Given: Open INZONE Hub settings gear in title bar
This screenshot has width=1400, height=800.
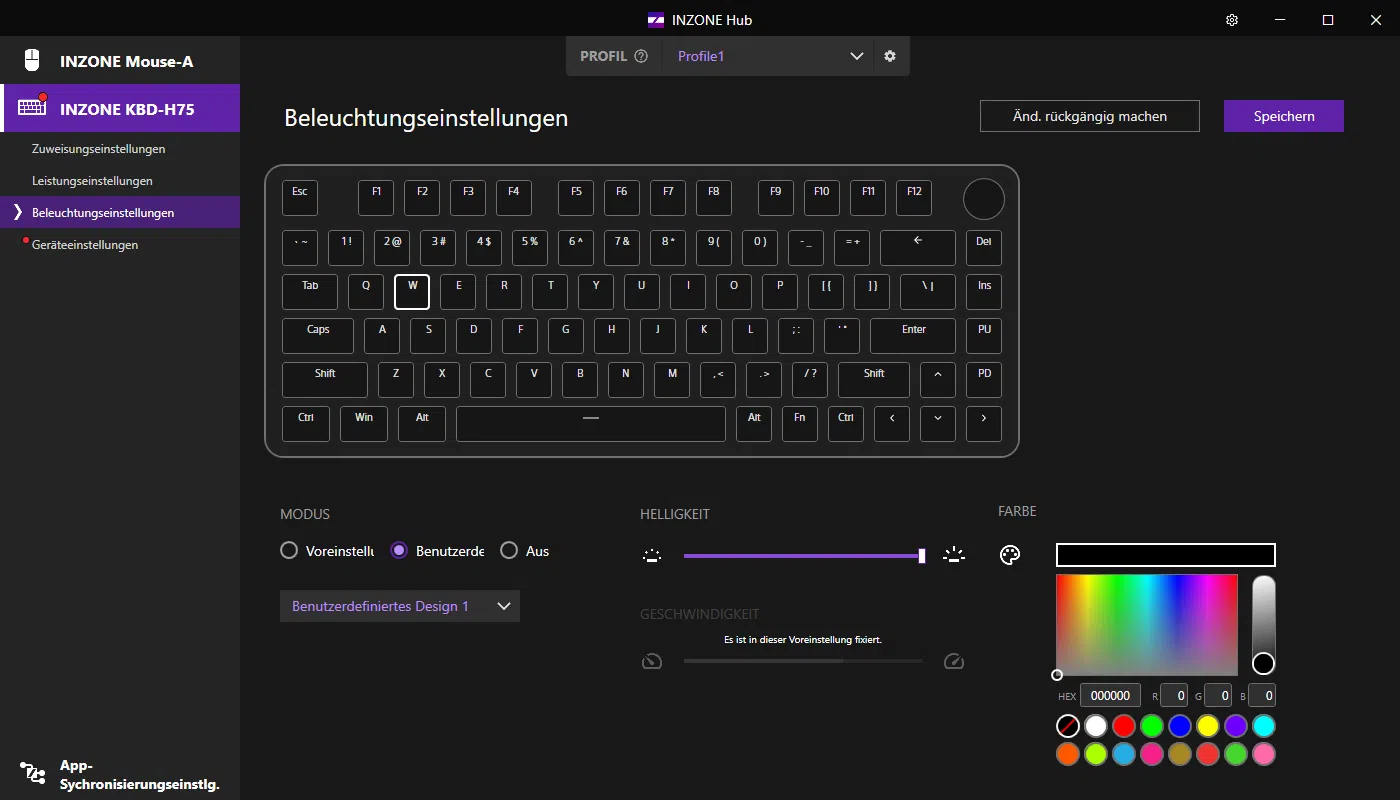Looking at the screenshot, I should pyautogui.click(x=1232, y=20).
